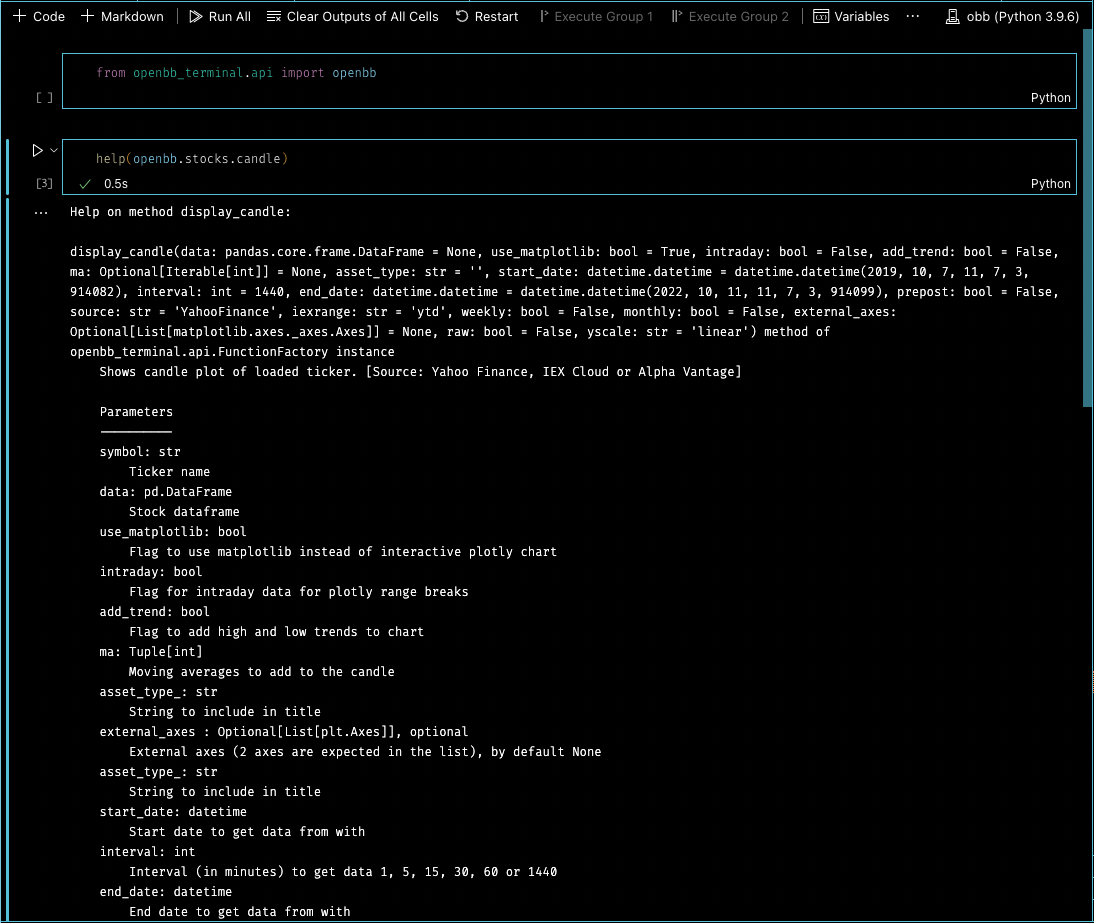Open the toolbar overflow menu (three dots)

pos(913,16)
